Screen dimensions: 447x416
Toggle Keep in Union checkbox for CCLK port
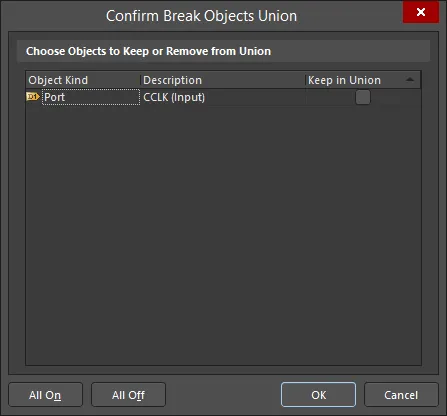pos(363,97)
